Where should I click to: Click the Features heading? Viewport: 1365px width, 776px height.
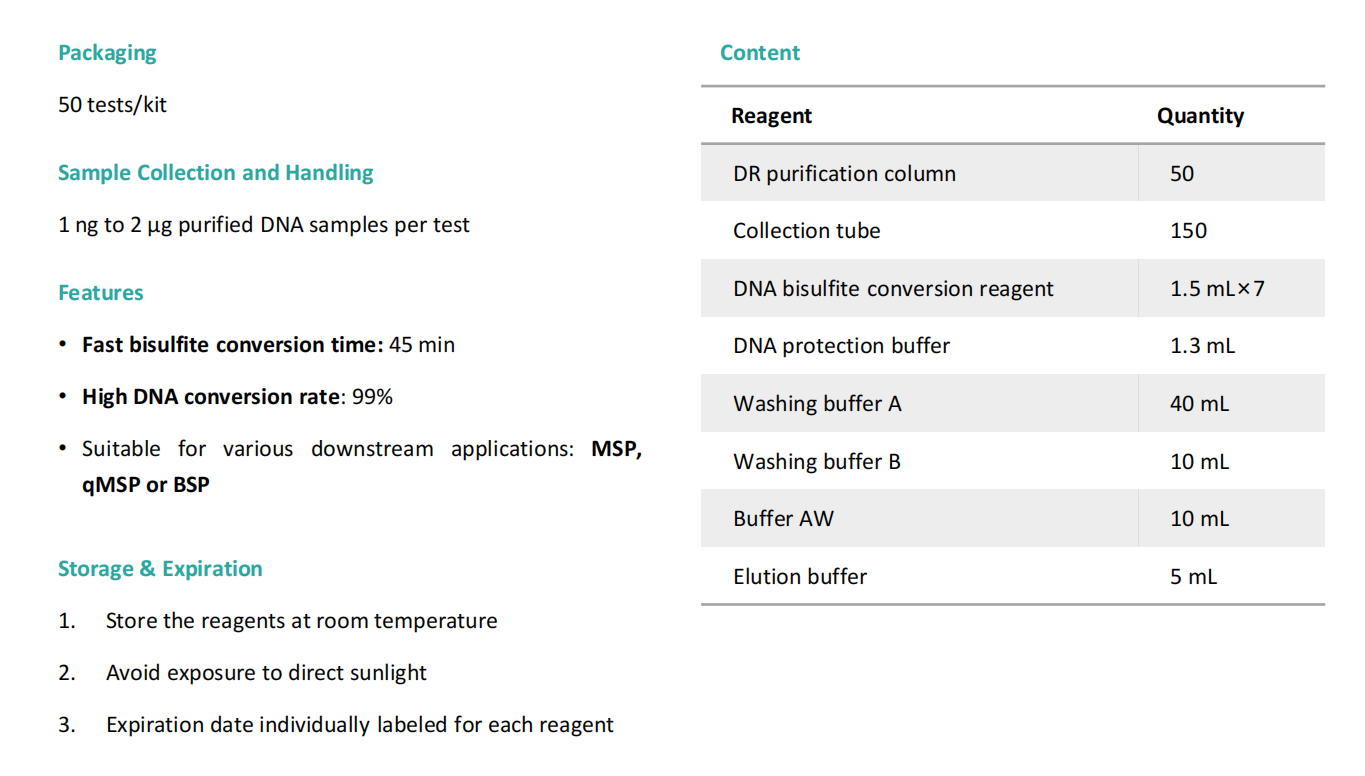(100, 293)
